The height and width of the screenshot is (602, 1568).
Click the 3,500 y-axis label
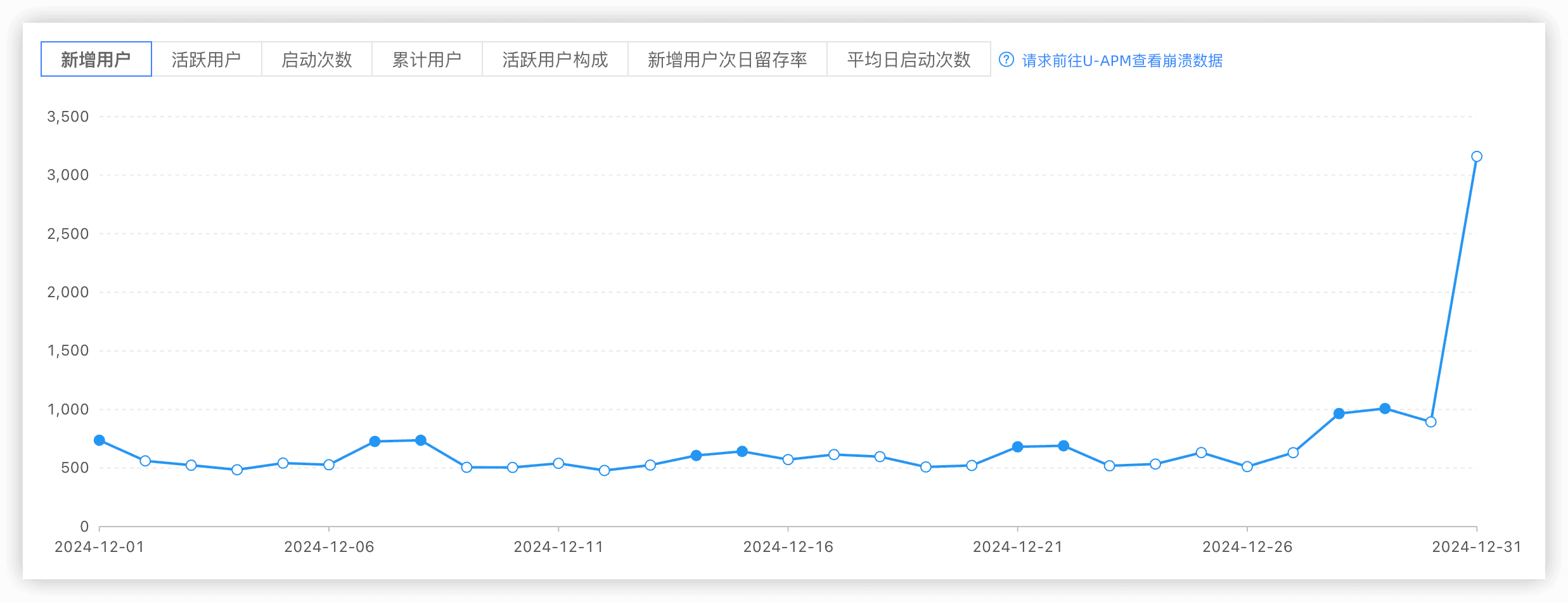pyautogui.click(x=68, y=117)
